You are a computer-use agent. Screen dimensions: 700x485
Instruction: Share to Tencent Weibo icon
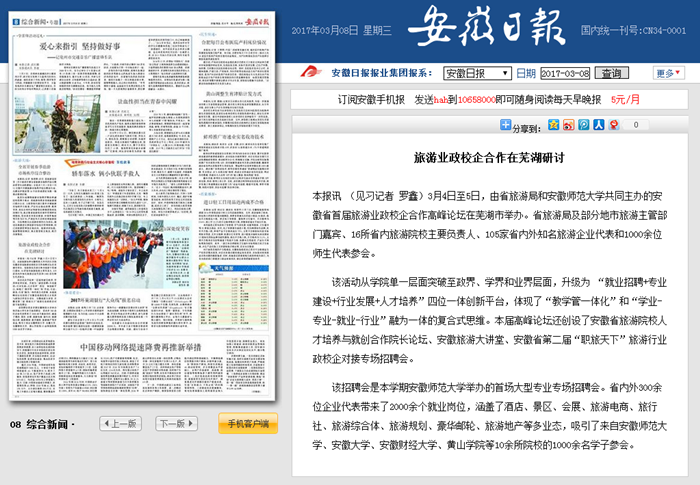584,125
